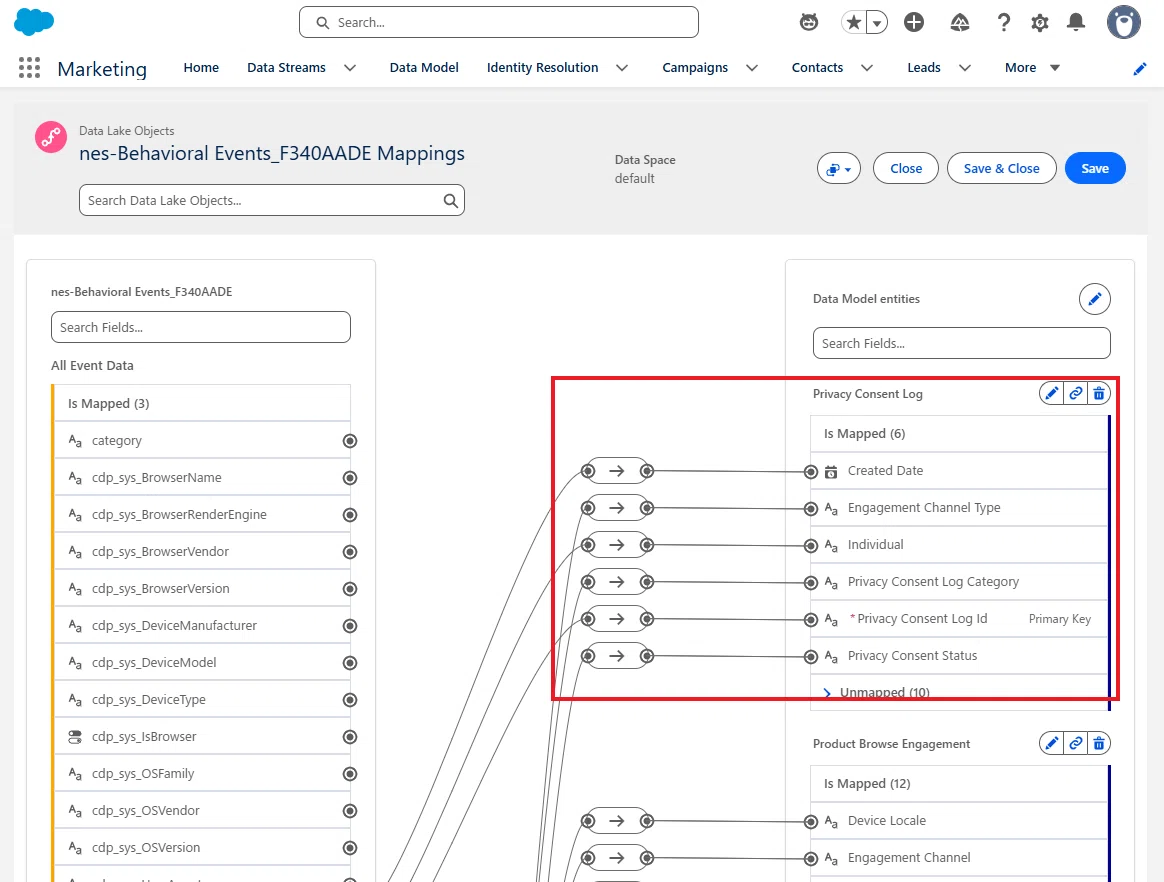1164x882 pixels.
Task: Open the App Launcher grid icon
Action: (x=29, y=68)
